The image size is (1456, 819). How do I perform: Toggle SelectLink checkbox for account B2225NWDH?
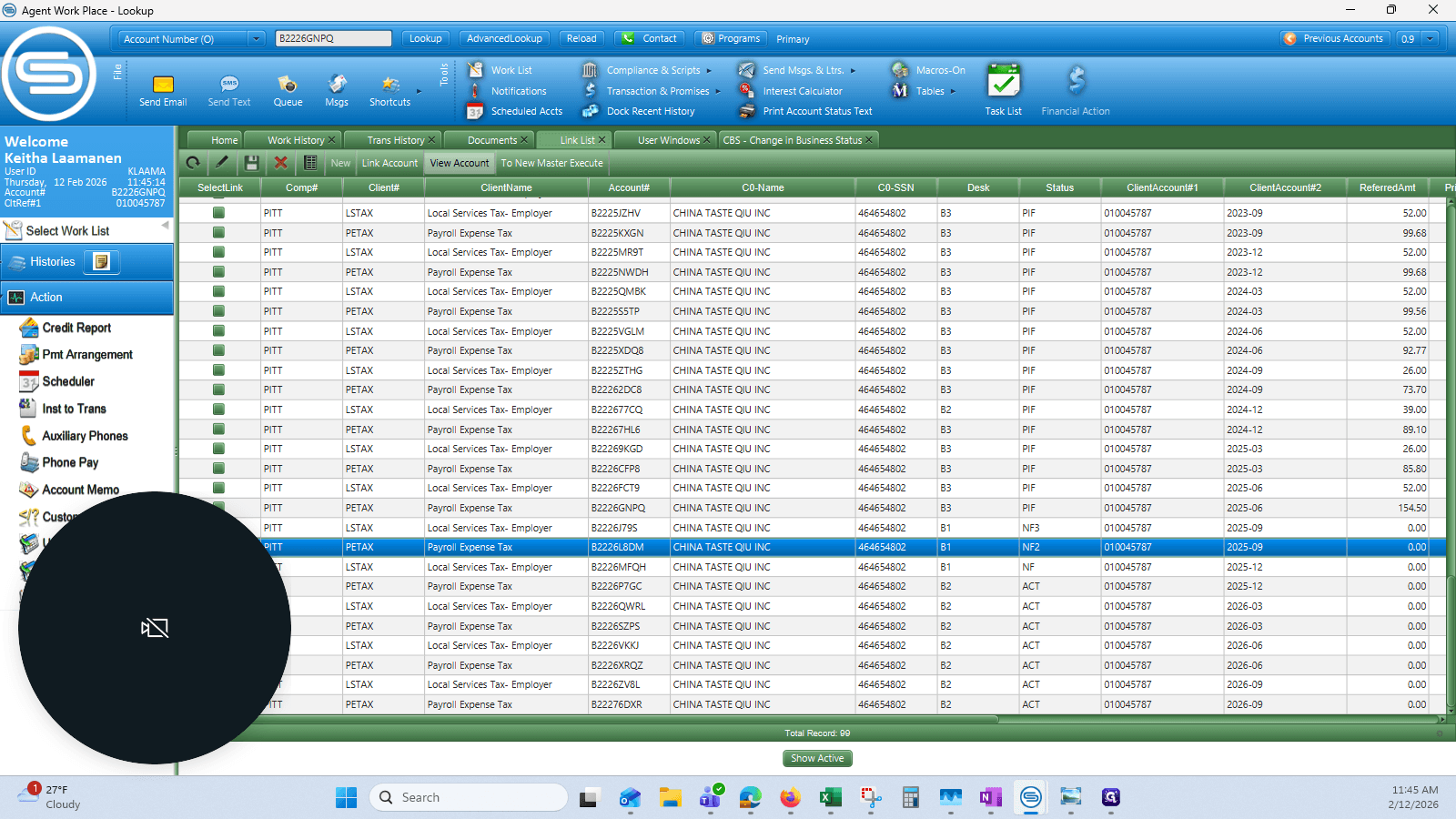[x=219, y=272]
